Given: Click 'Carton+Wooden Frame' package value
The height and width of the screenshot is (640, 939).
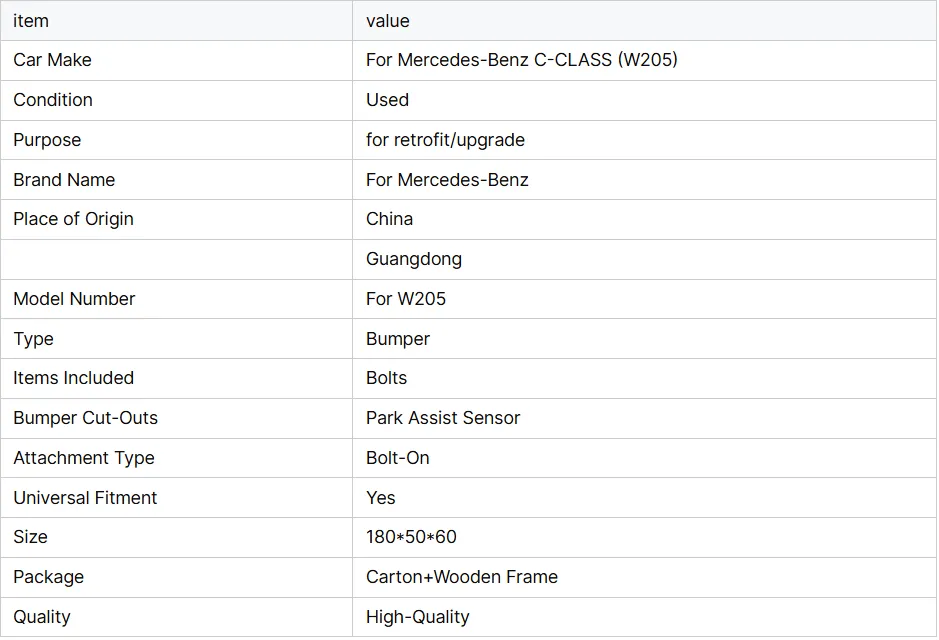Looking at the screenshot, I should pos(461,577).
